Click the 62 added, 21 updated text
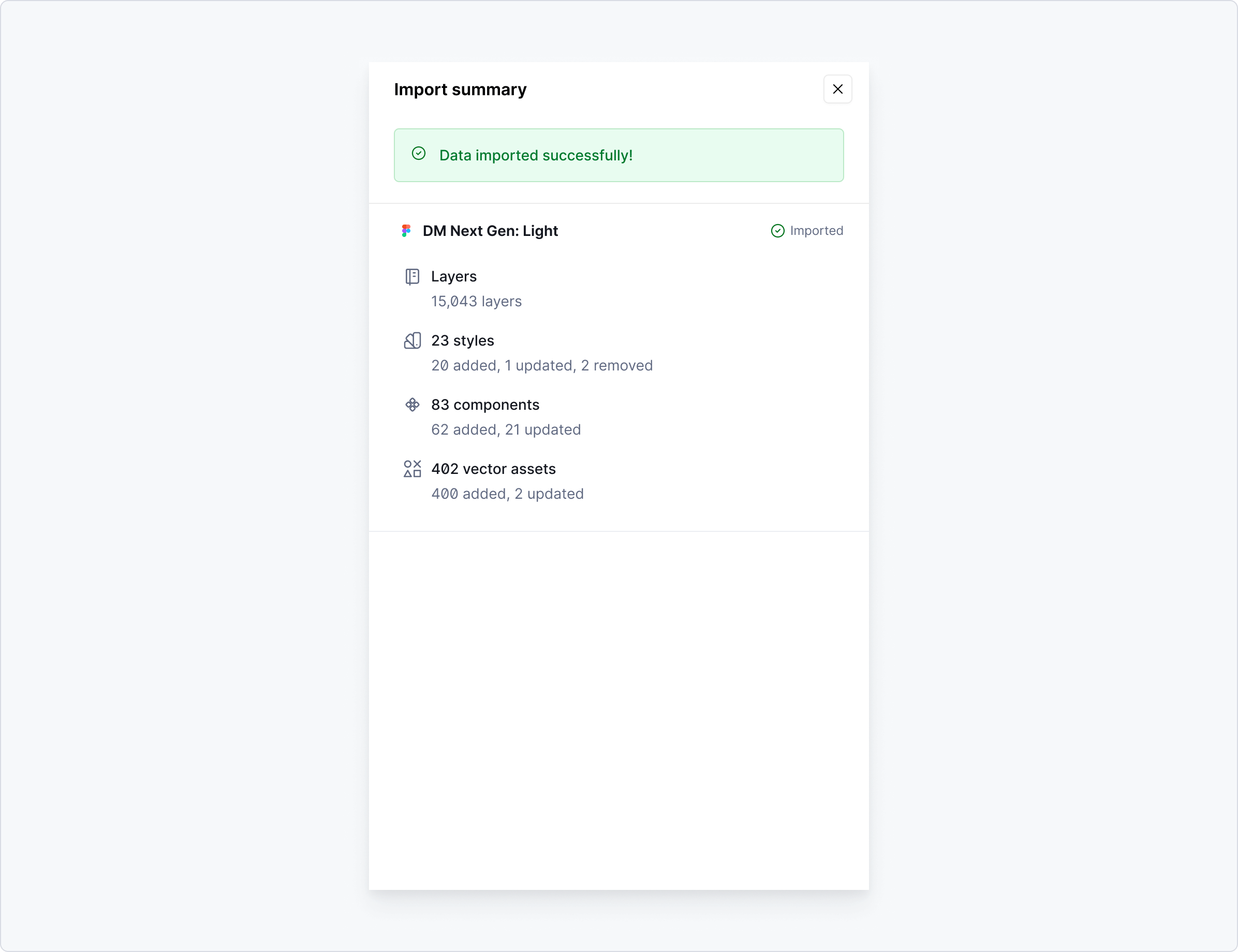This screenshot has width=1238, height=952. pyautogui.click(x=506, y=429)
